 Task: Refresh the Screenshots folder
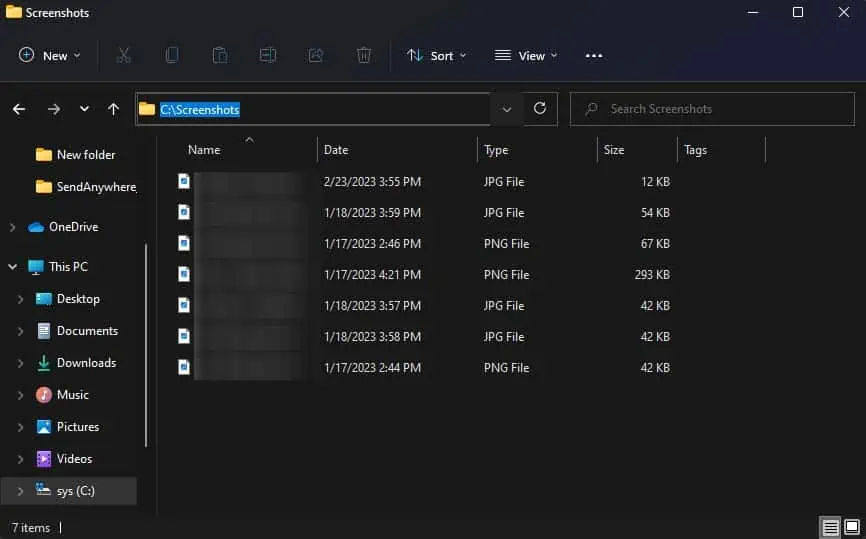point(540,108)
